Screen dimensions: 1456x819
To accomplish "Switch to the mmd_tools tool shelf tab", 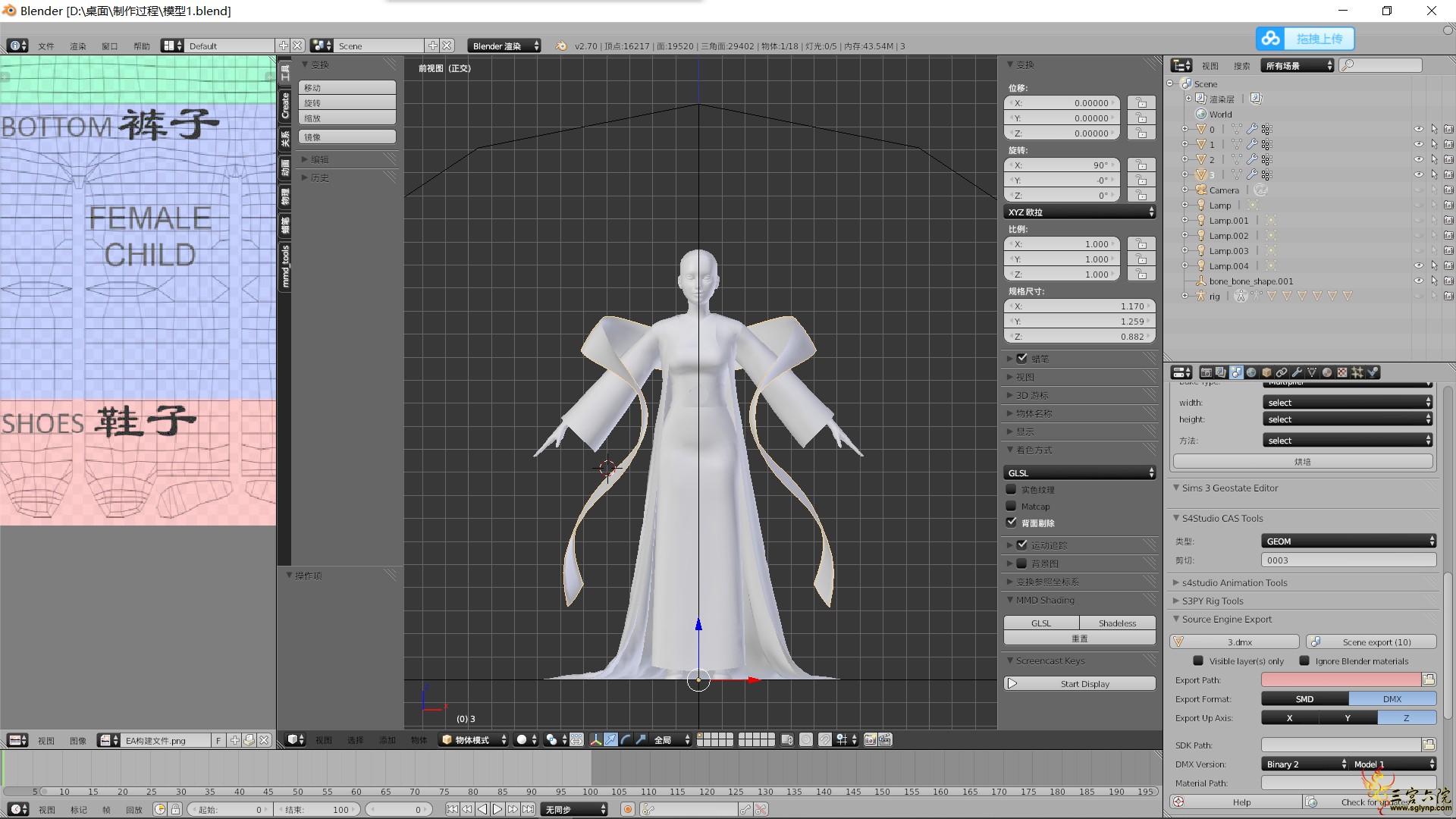I will click(285, 266).
